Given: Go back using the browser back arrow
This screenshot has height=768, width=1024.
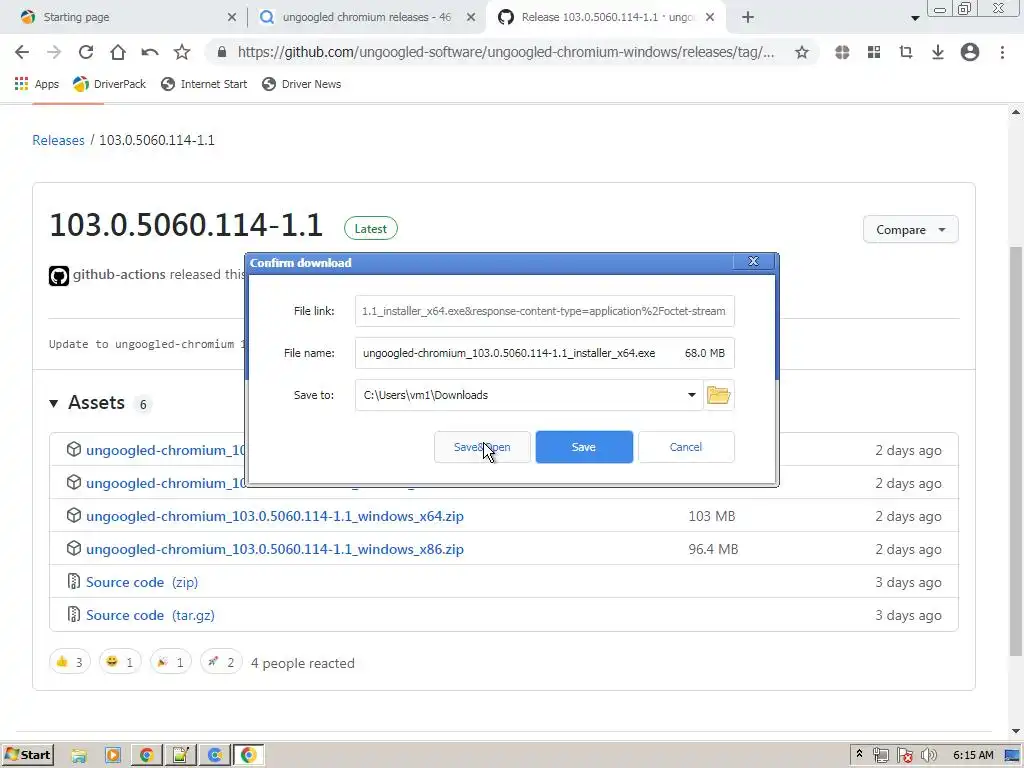Looking at the screenshot, I should pyautogui.click(x=22, y=52).
